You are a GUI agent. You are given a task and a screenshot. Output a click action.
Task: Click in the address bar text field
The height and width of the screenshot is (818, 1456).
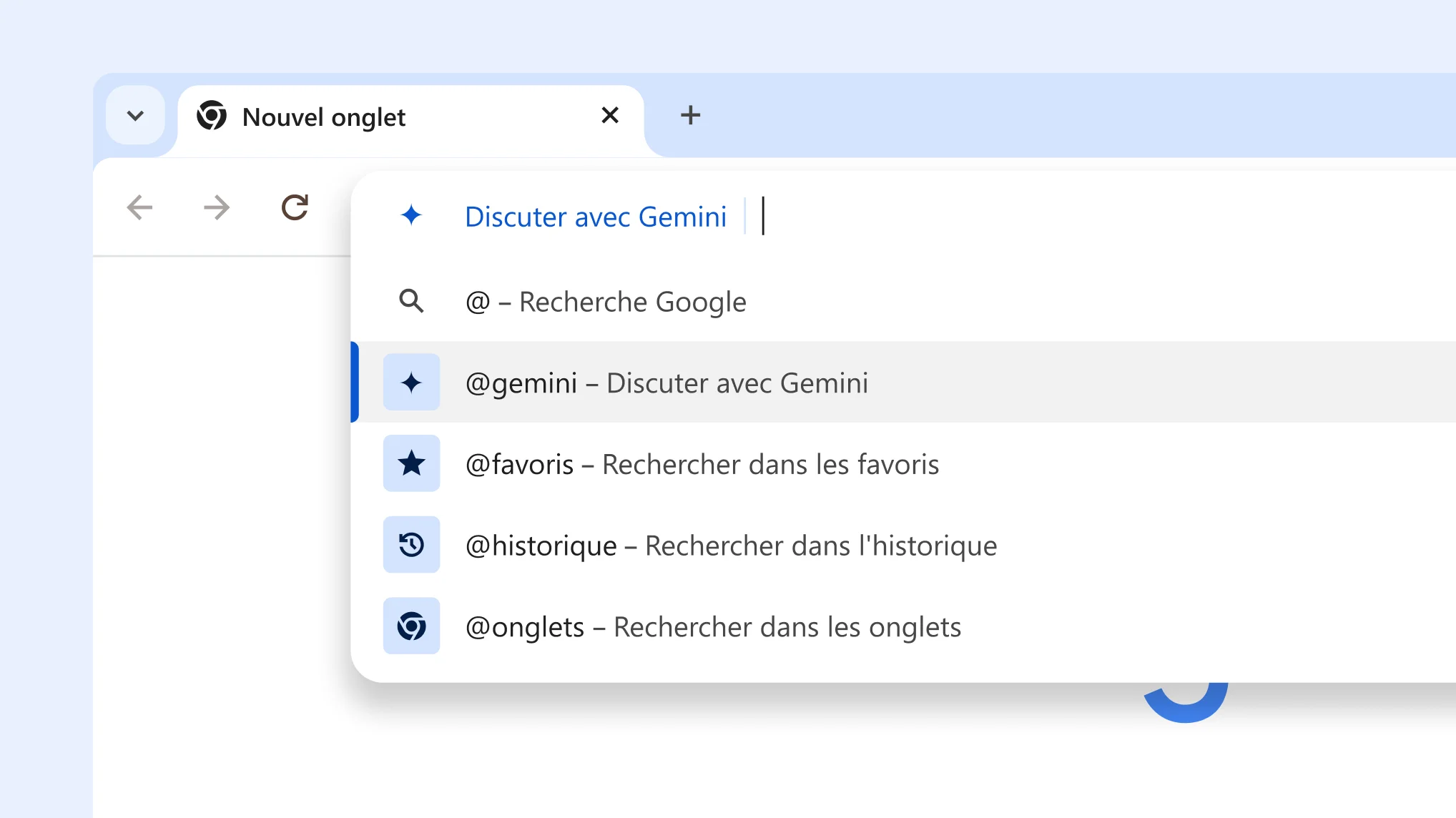coord(1001,216)
